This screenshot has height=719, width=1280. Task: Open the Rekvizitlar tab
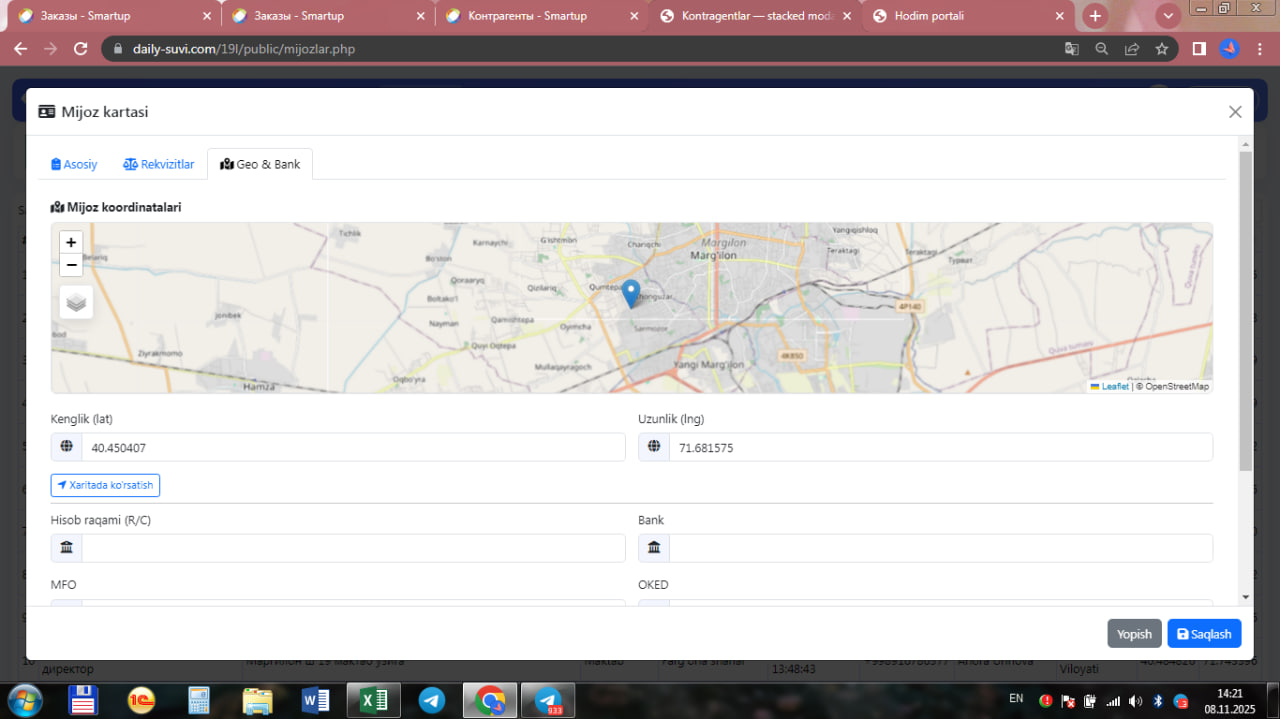(x=159, y=164)
